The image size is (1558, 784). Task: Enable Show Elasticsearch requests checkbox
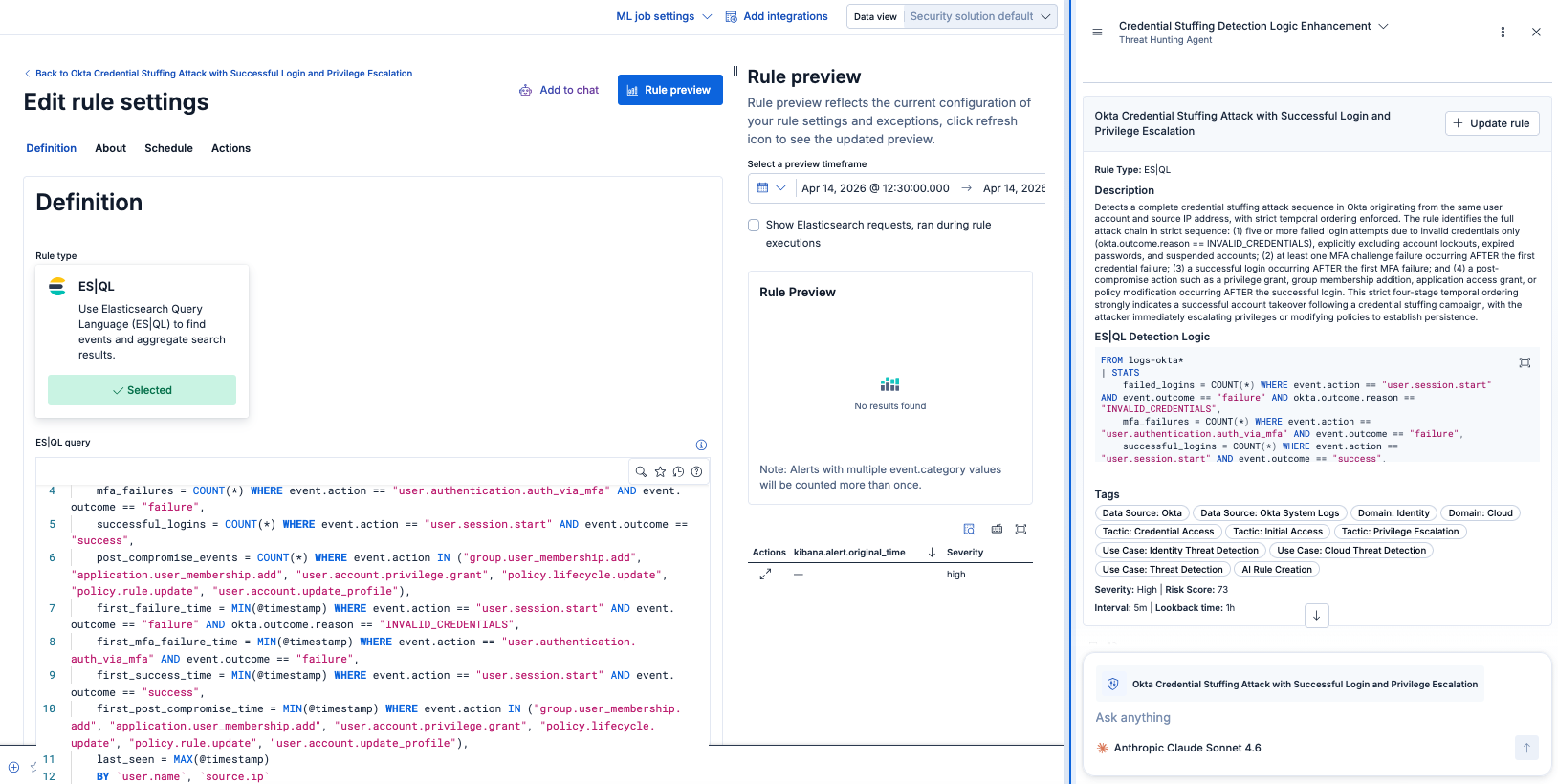click(754, 226)
